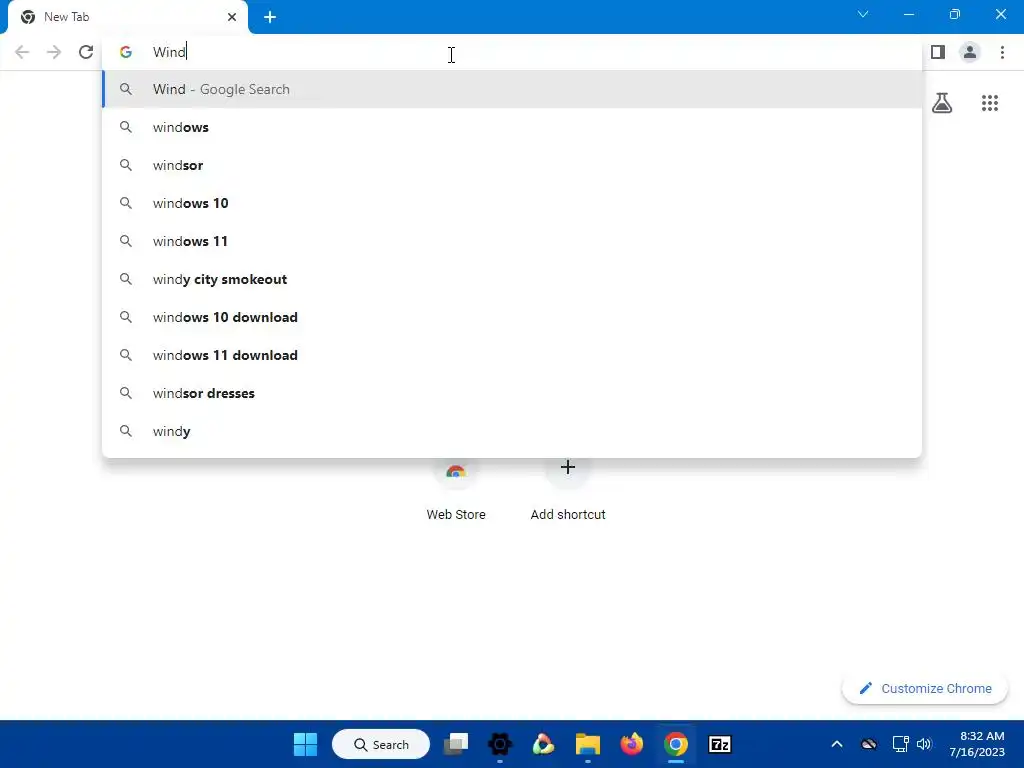Click the Google G icon in address bar

click(x=125, y=52)
